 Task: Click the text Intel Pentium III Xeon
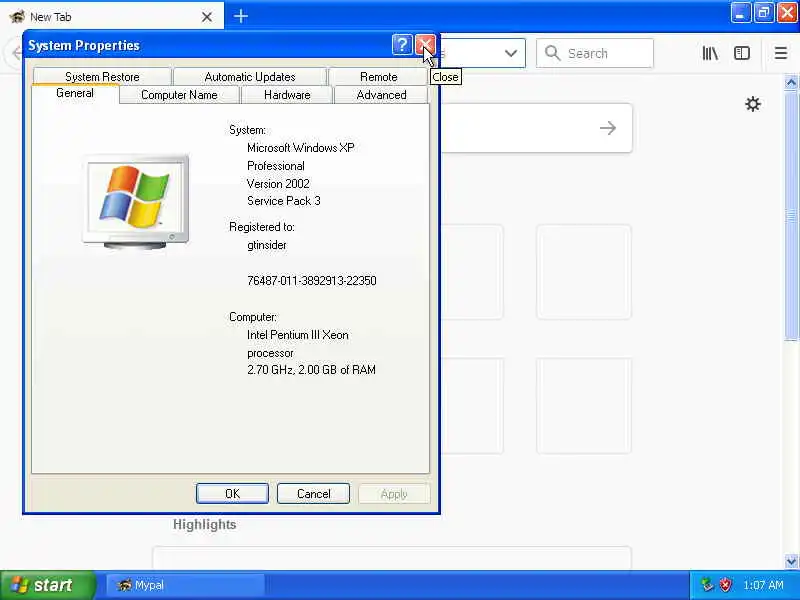pos(298,335)
